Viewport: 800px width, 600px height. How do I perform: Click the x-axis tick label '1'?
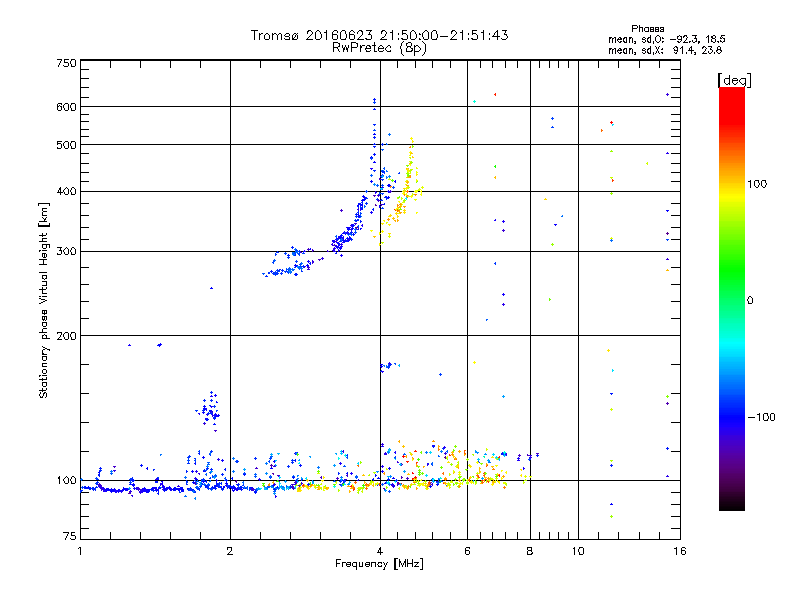(x=80, y=551)
